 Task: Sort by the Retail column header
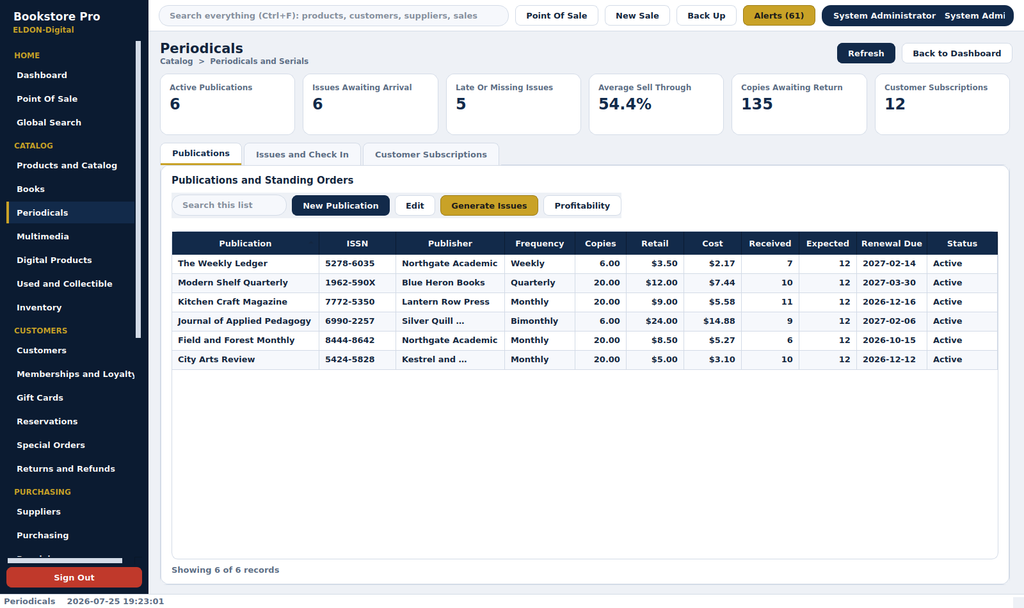point(654,244)
